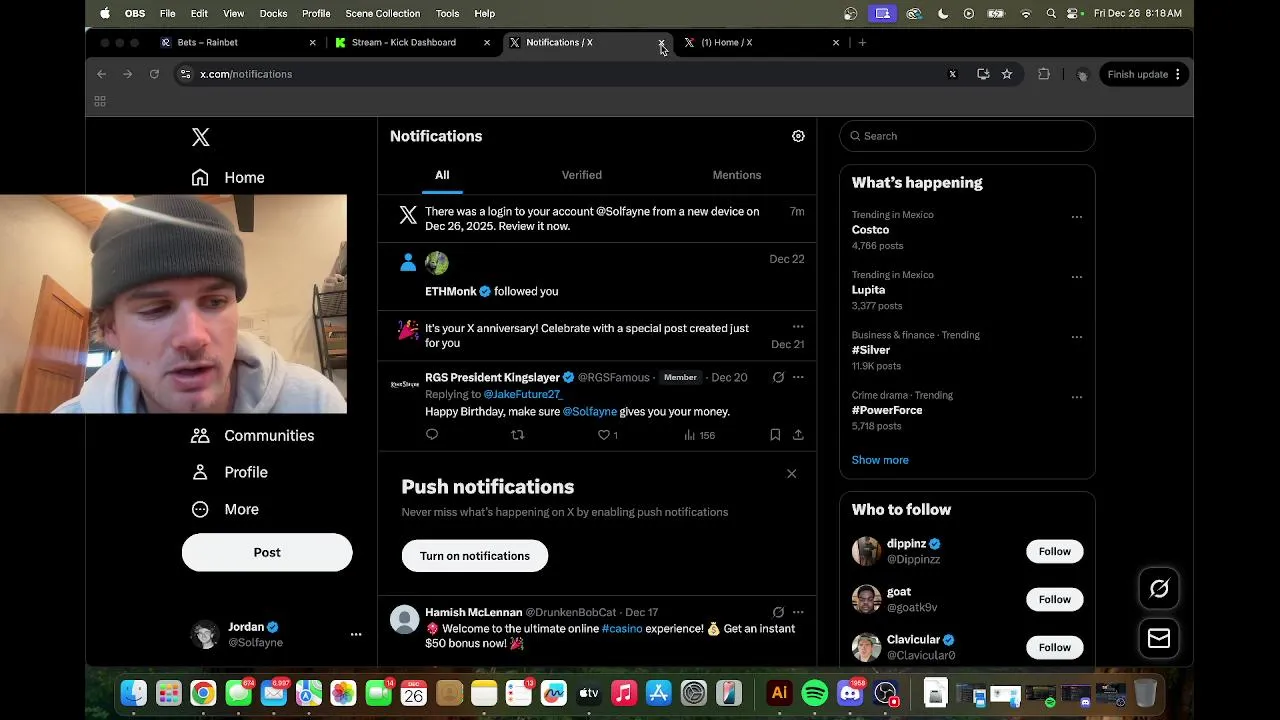Click Turn on notifications button
Screen dimensions: 1280x720
click(x=475, y=556)
